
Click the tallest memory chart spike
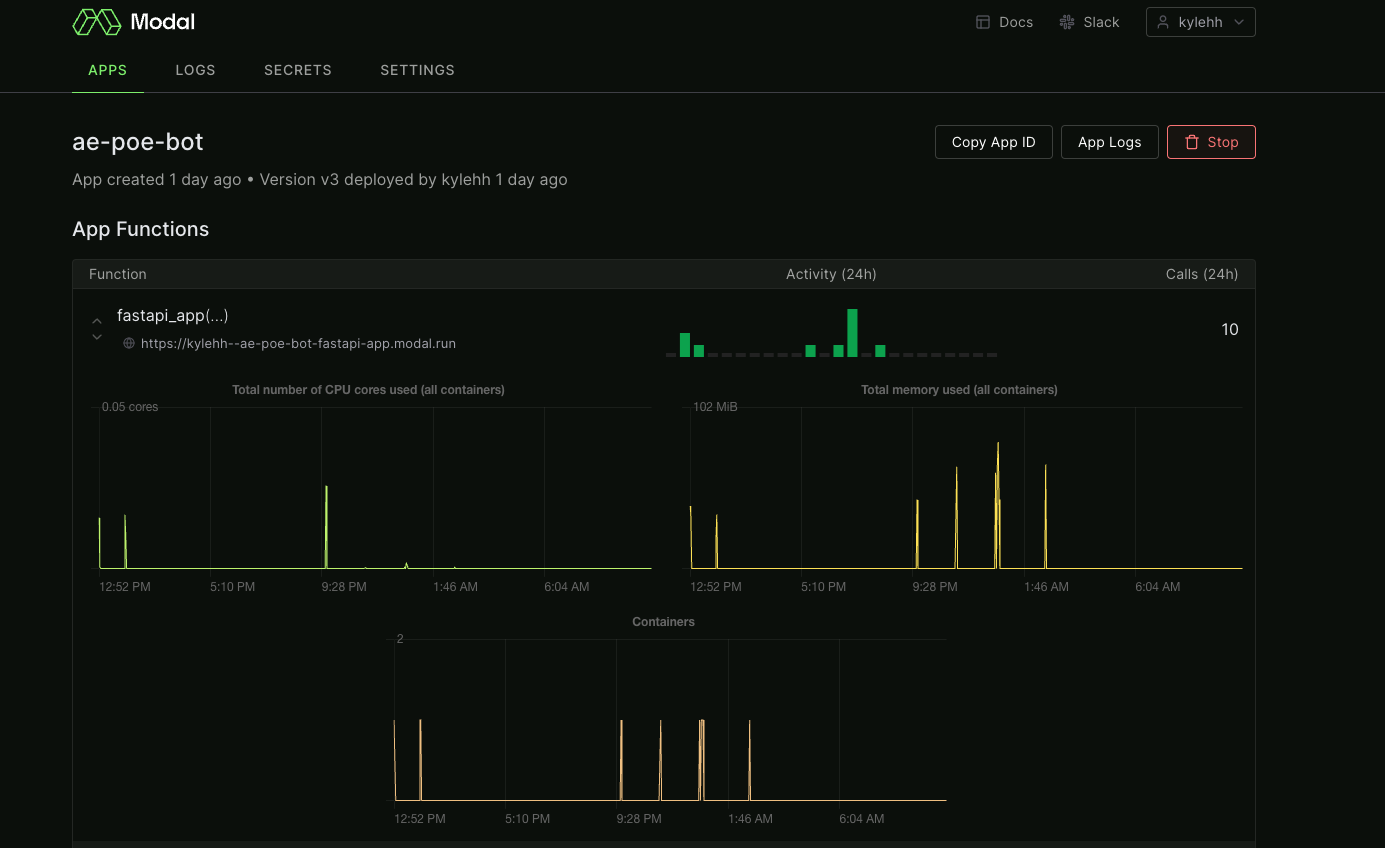point(998,505)
